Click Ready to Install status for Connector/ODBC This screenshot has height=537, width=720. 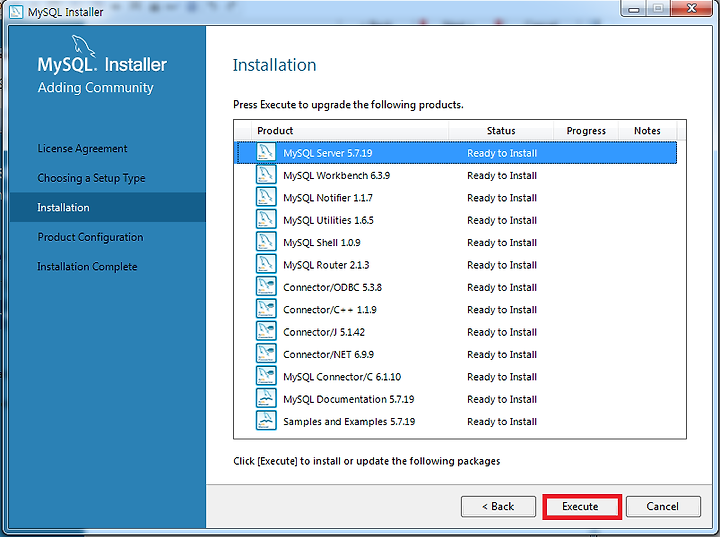[x=502, y=288]
